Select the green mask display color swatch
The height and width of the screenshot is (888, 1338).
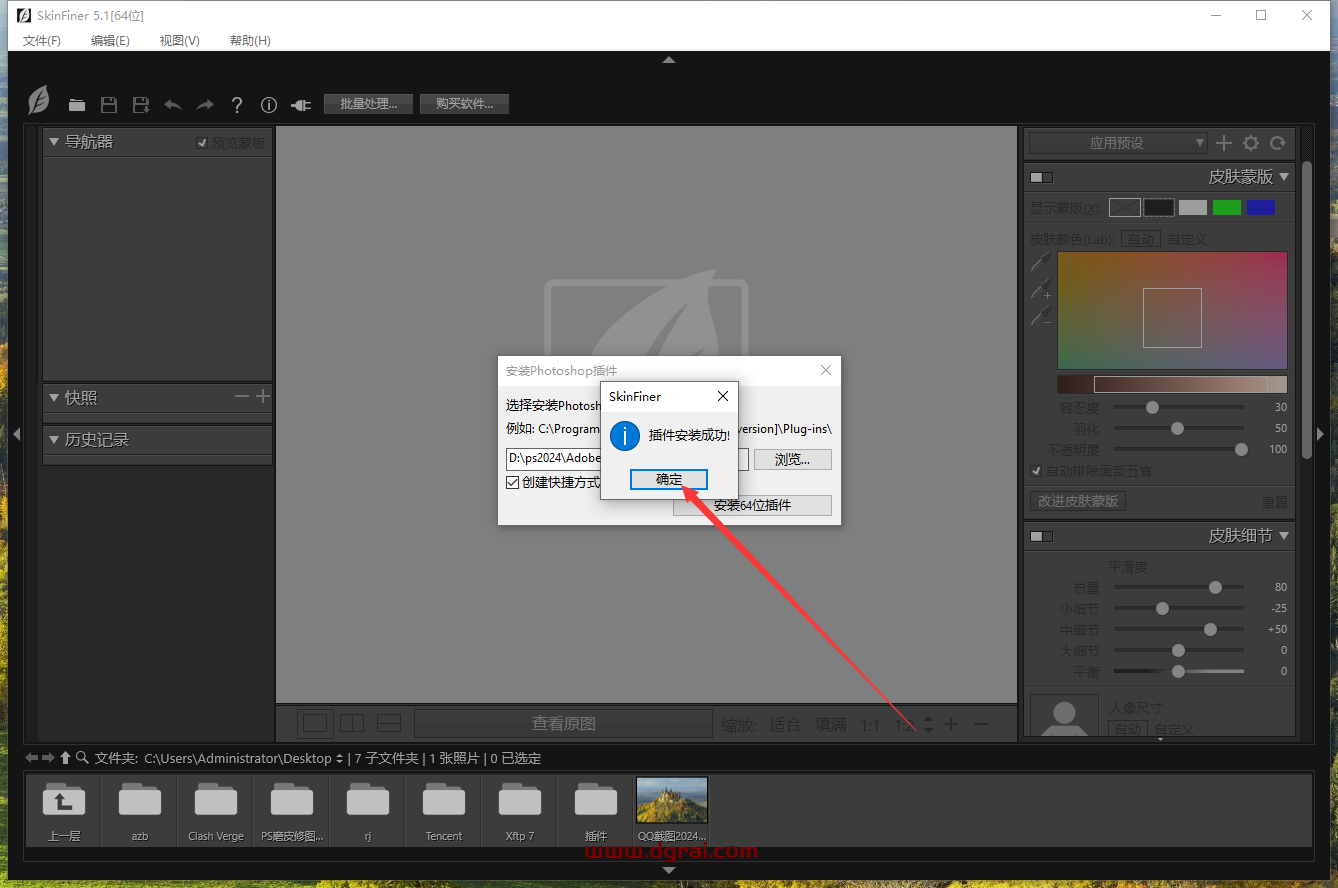(1227, 208)
